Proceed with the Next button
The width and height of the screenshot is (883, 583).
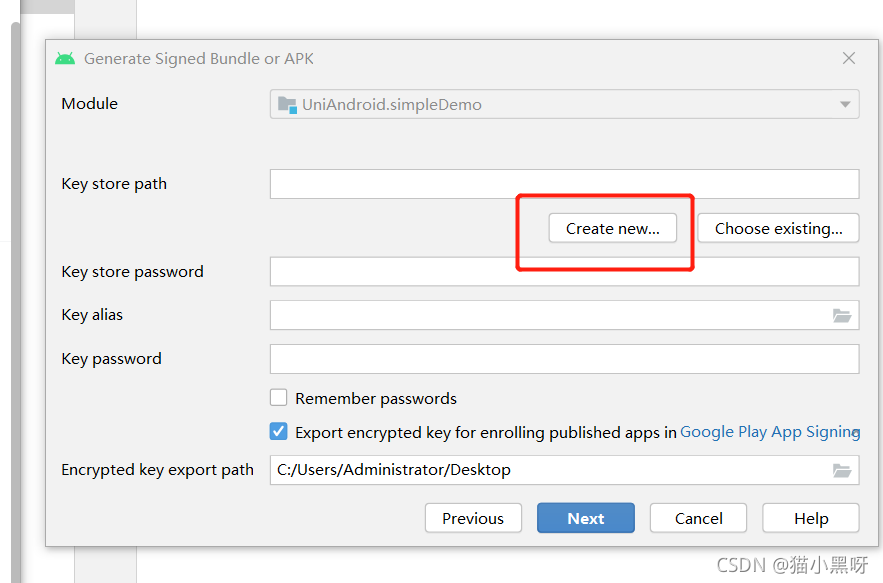pos(586,518)
